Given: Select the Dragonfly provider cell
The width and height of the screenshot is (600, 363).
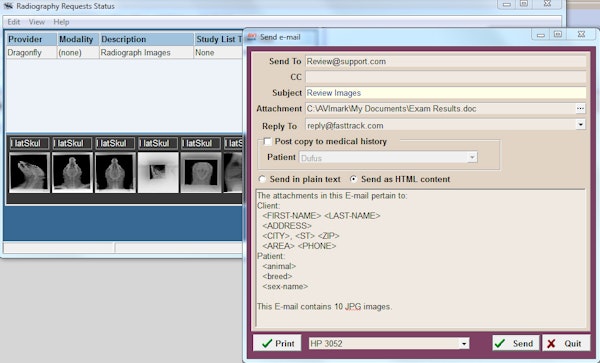Looking at the screenshot, I should click(x=31, y=52).
